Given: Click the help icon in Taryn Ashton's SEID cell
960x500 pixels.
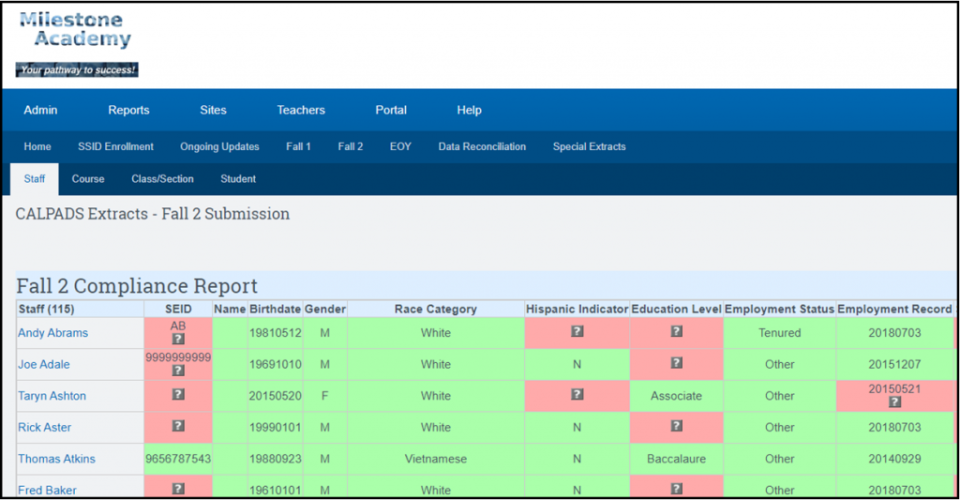Looking at the screenshot, I should coord(178,394).
